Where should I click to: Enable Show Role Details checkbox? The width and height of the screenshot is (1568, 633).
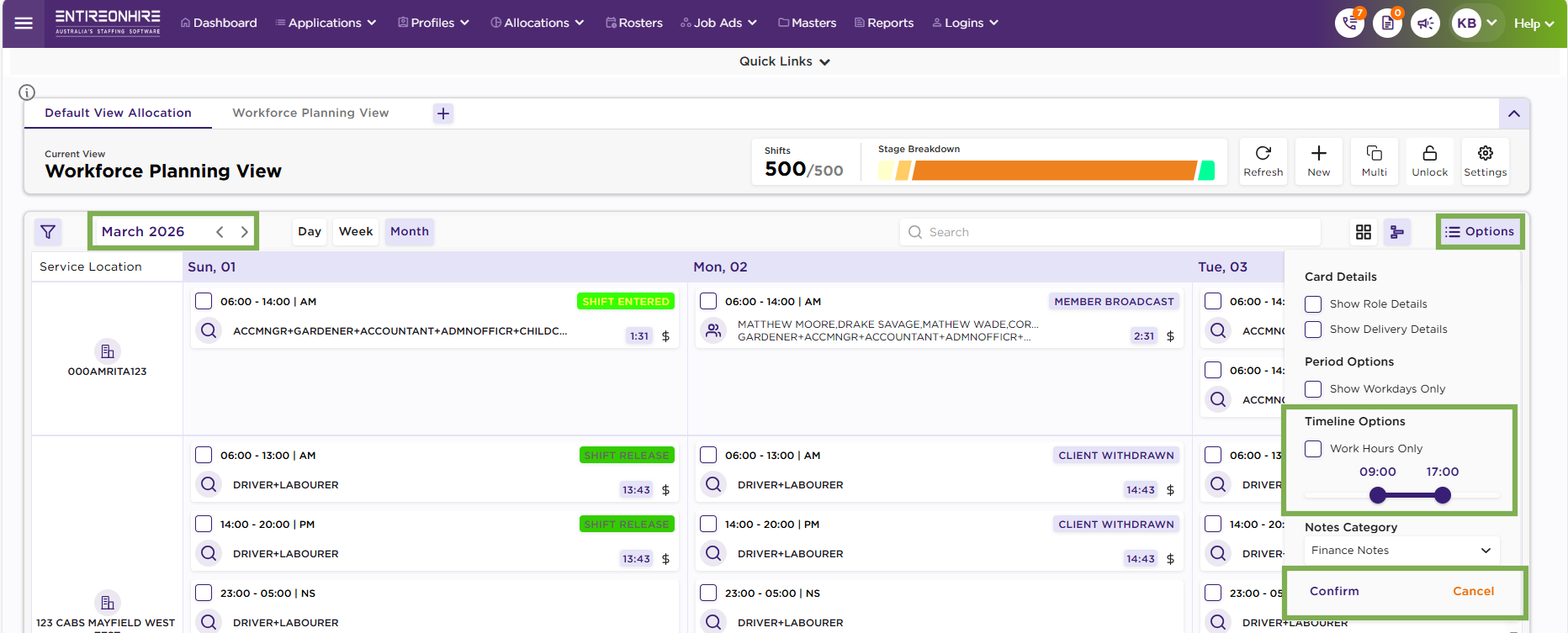(1313, 304)
